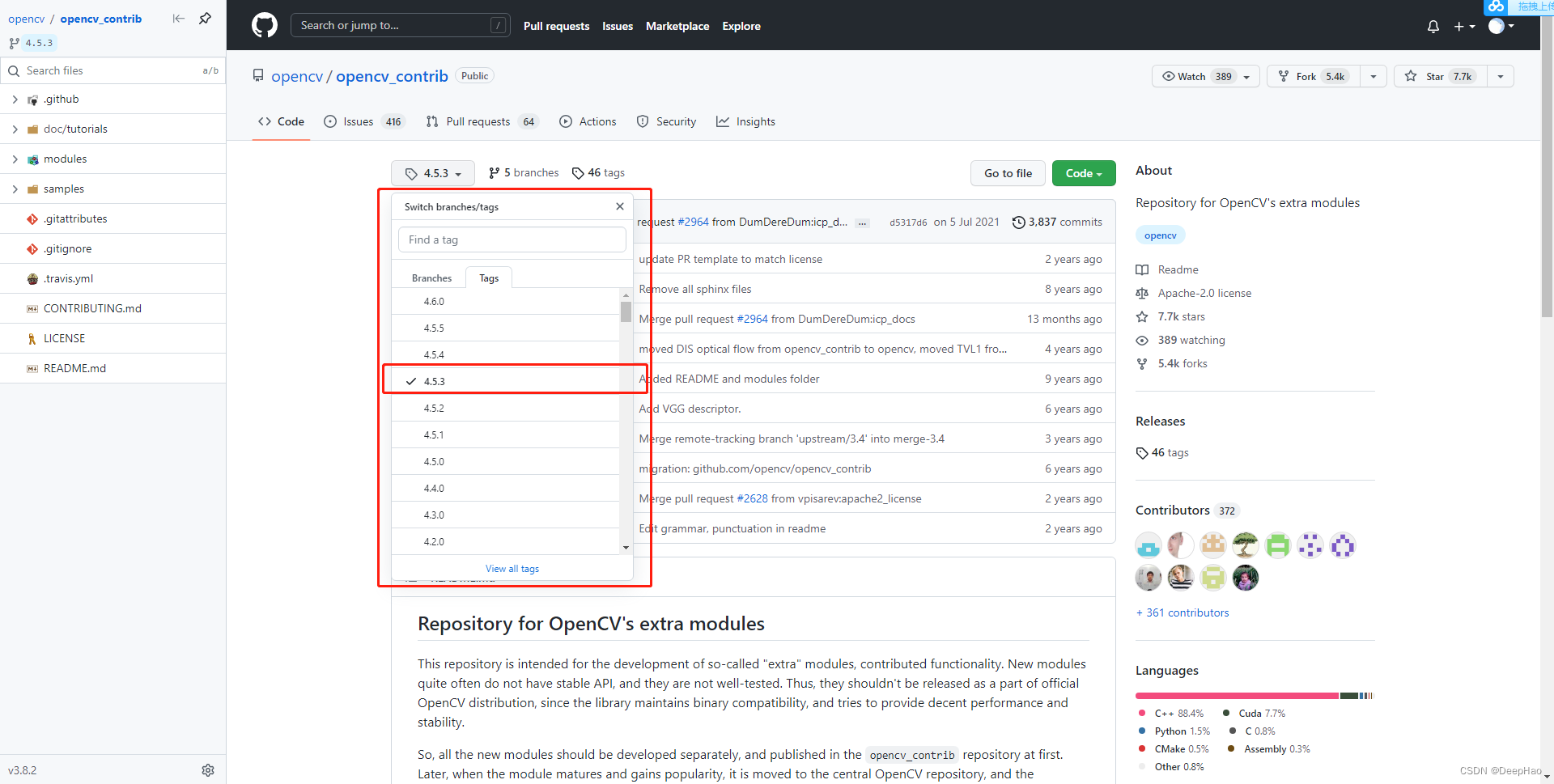The height and width of the screenshot is (784, 1554).
Task: Collapse the Octotree sidebar
Action: coord(179,18)
